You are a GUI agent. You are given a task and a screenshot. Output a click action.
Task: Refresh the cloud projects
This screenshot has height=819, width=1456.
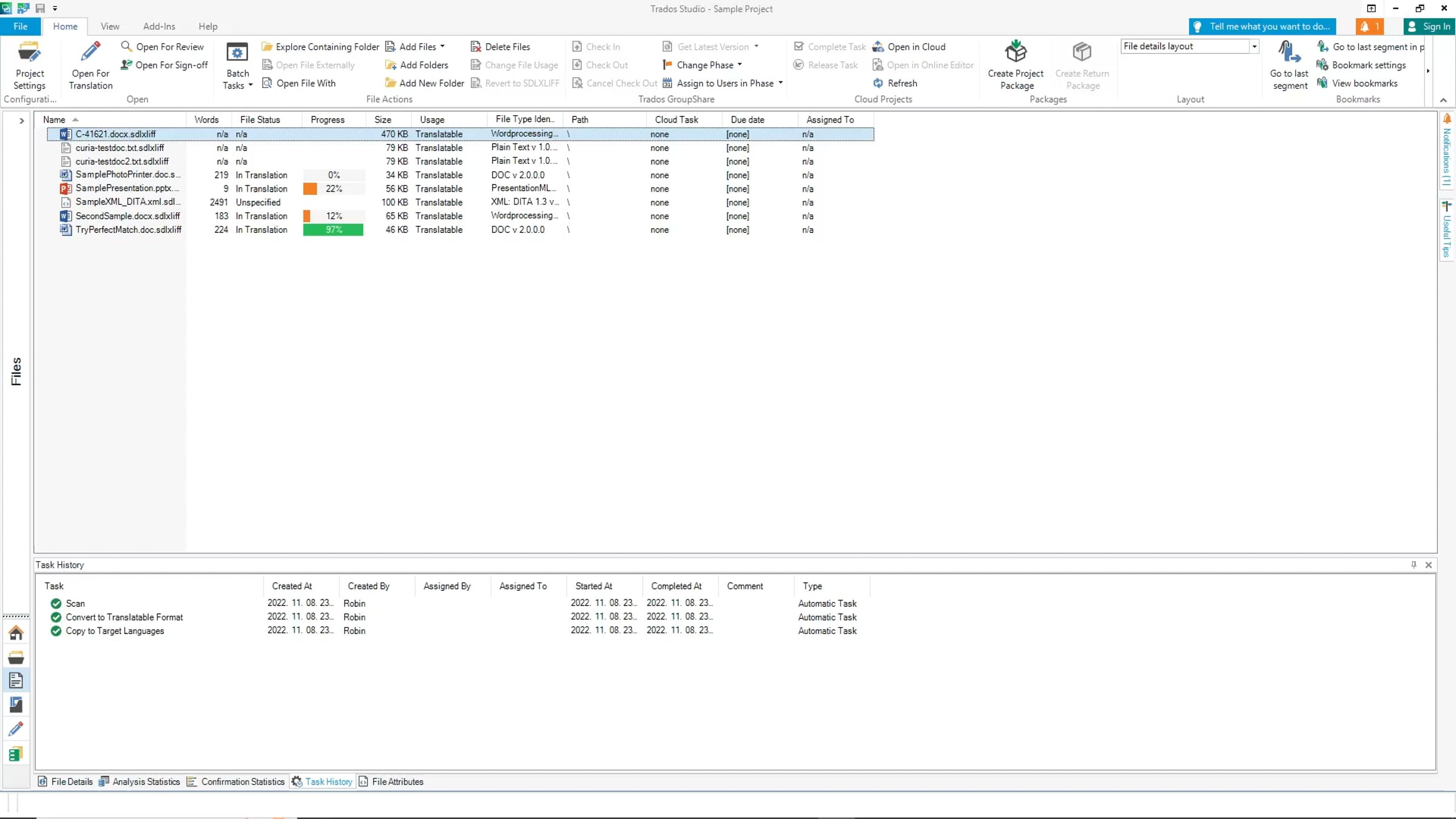click(895, 83)
